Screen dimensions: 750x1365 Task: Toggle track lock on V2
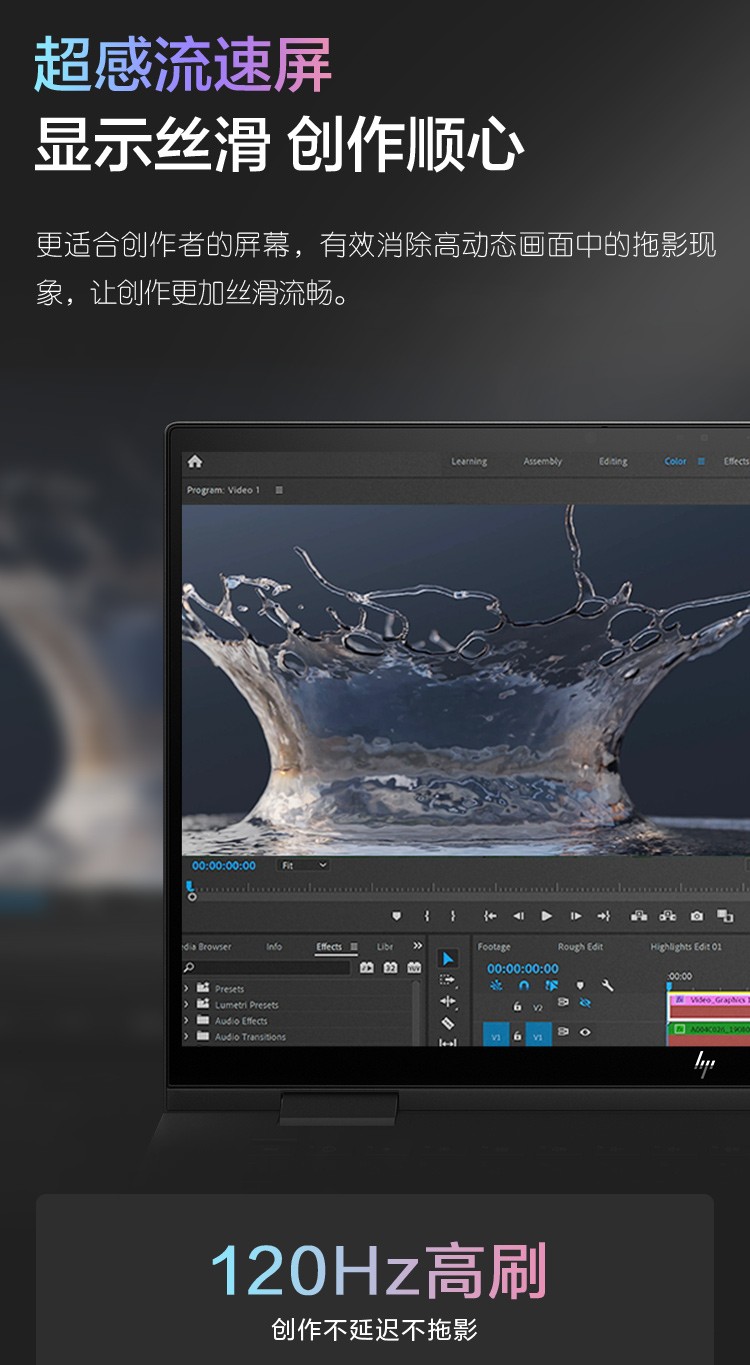point(517,1007)
